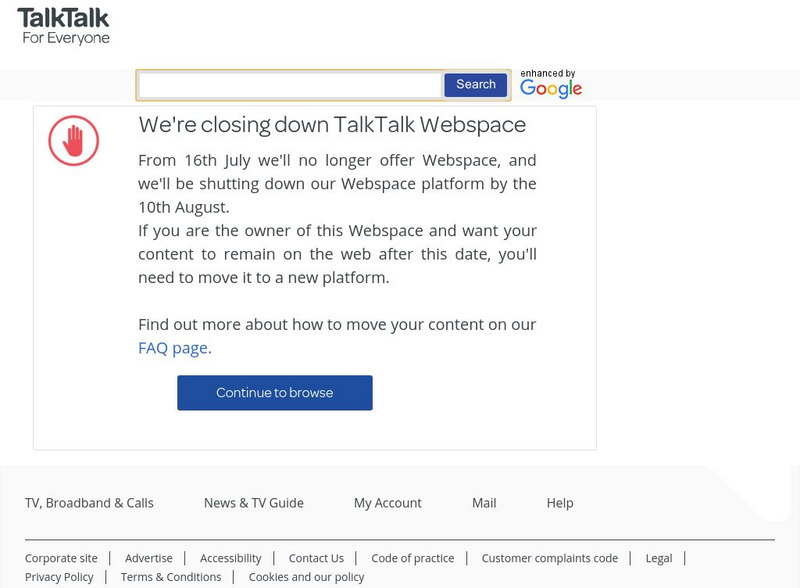800x588 pixels.
Task: Open the Accessibility footer link
Action: click(230, 558)
